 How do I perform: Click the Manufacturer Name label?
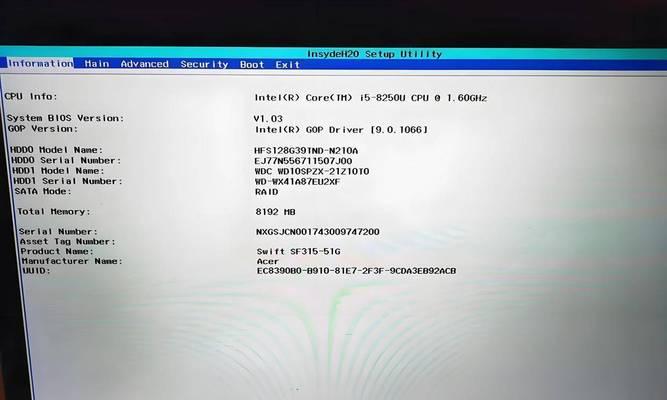72,261
